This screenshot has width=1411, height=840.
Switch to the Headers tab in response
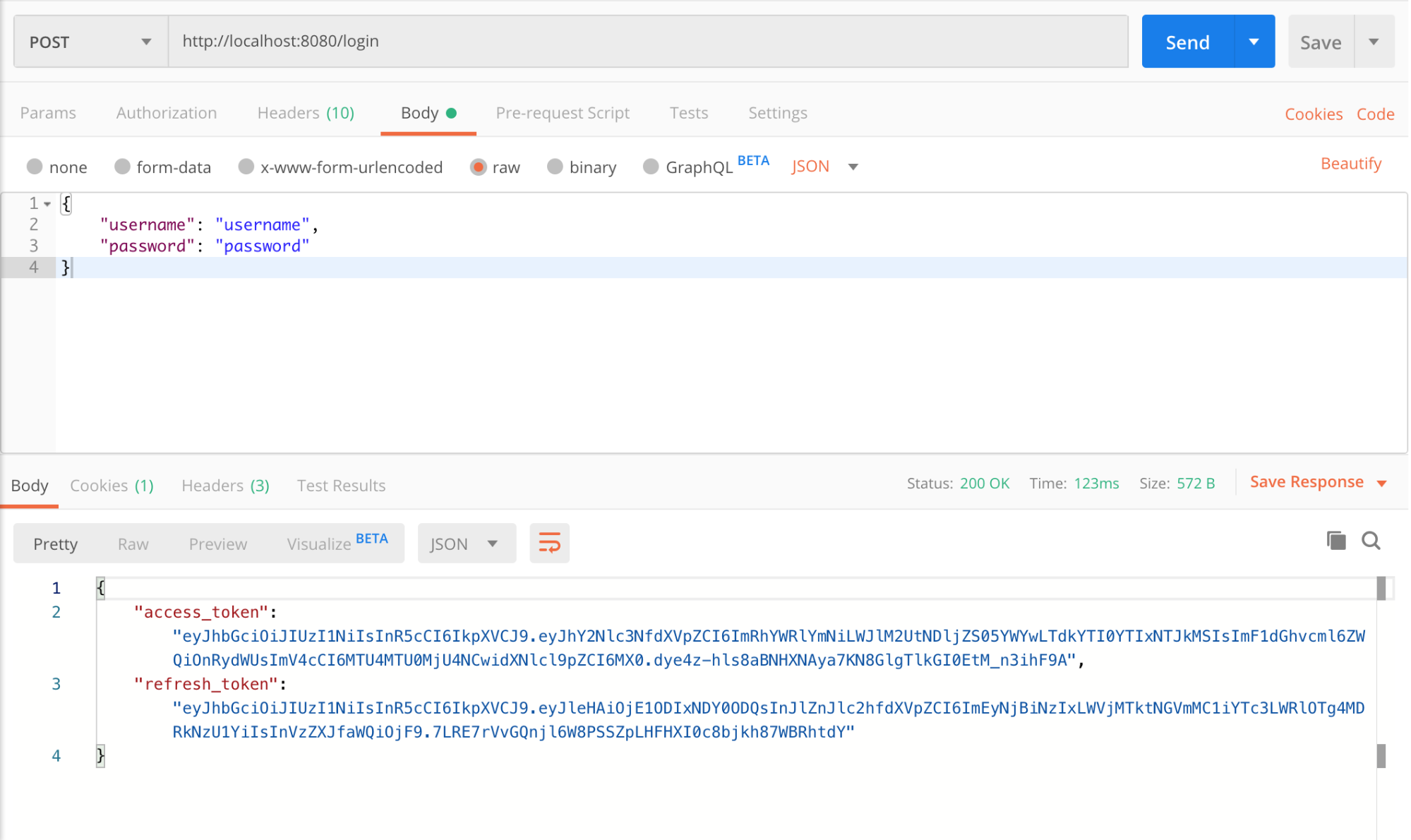pos(225,485)
